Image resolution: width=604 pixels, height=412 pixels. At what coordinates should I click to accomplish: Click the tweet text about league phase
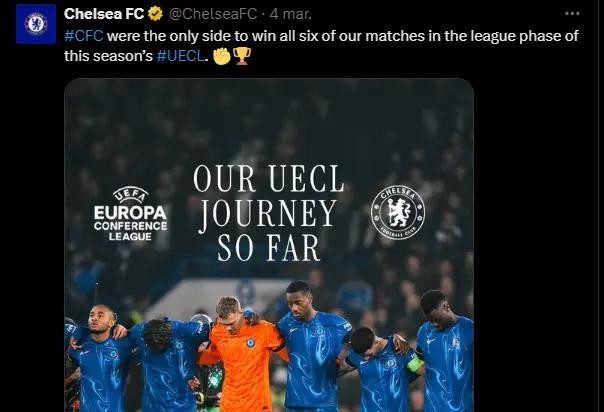tap(321, 46)
